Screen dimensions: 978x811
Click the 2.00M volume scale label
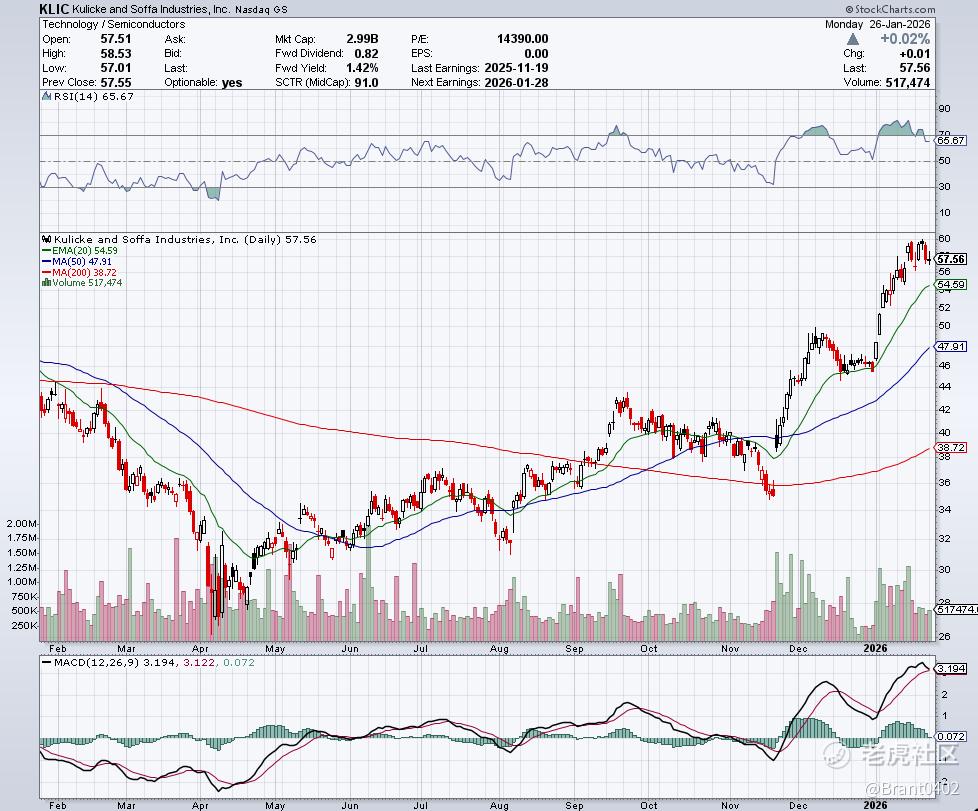(x=21, y=523)
